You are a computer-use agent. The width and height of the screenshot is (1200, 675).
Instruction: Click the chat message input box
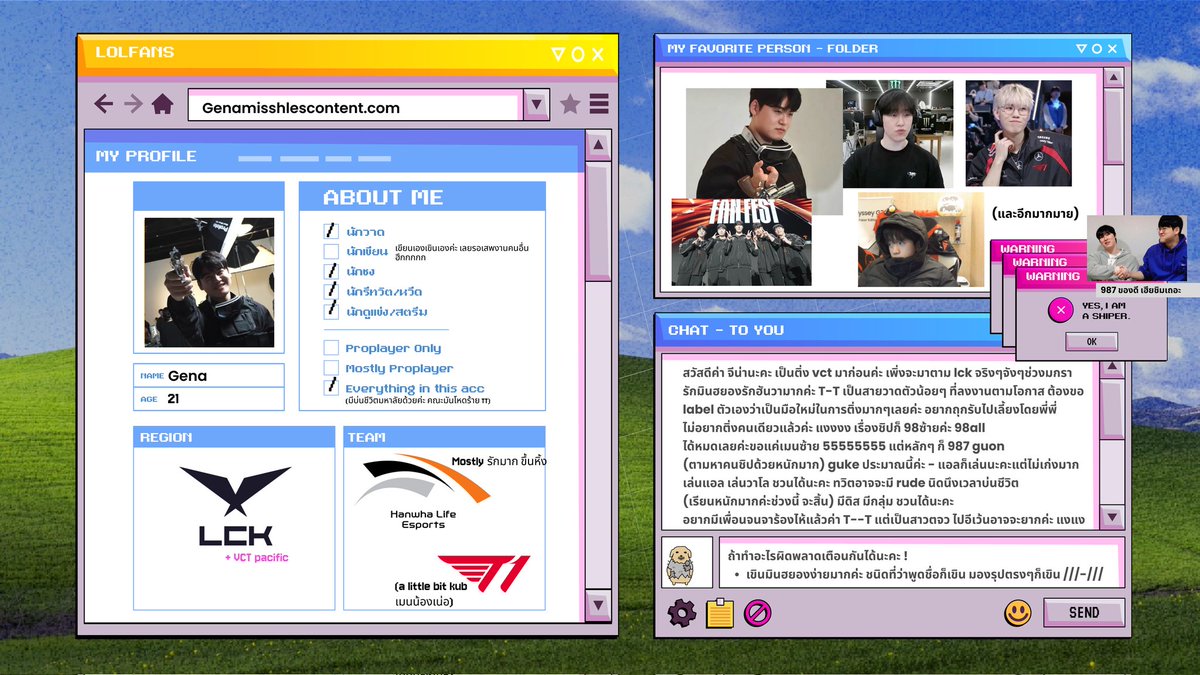click(920, 563)
